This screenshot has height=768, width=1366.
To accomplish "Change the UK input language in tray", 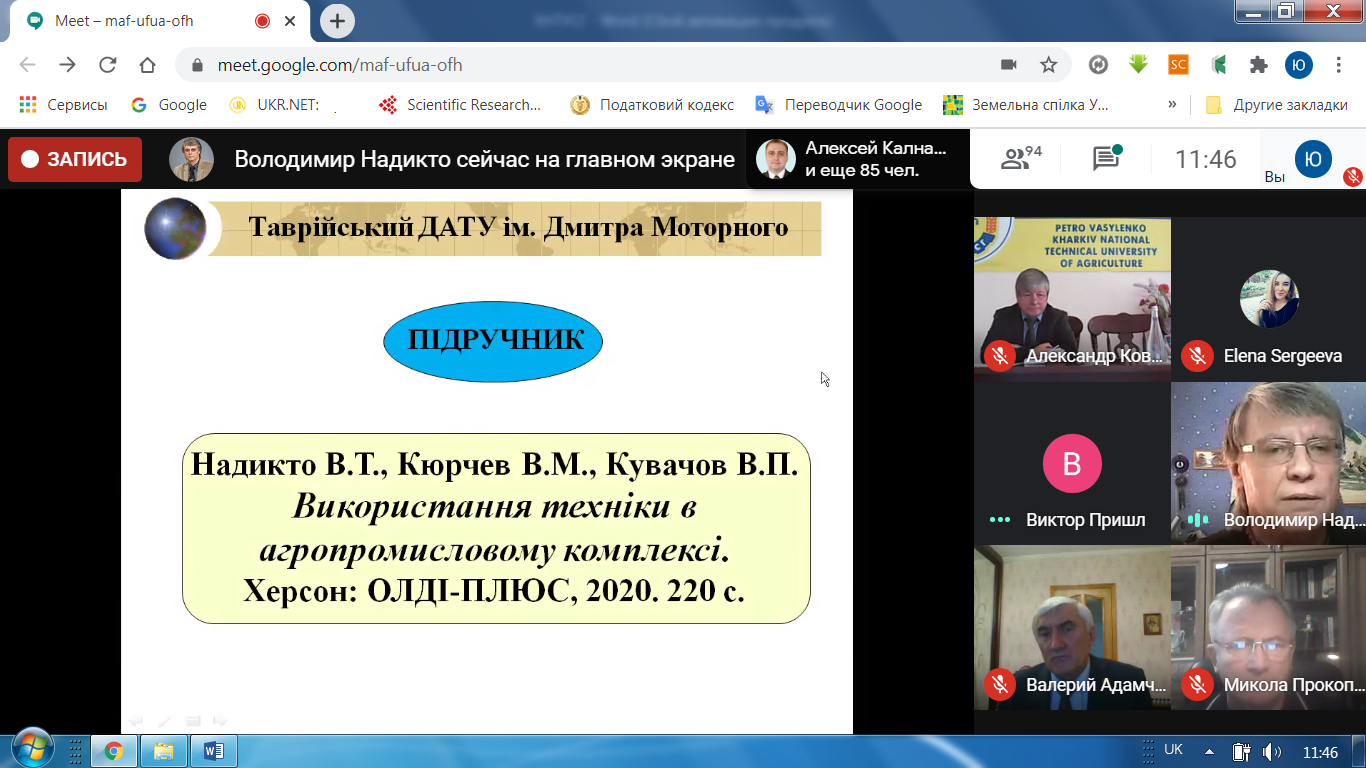I will (x=1174, y=749).
